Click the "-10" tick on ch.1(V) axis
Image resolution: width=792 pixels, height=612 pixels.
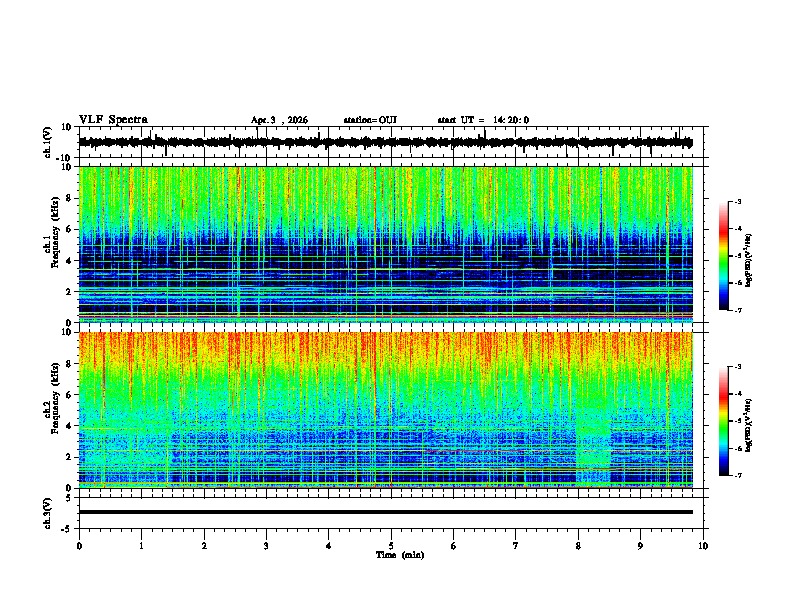tap(65, 158)
